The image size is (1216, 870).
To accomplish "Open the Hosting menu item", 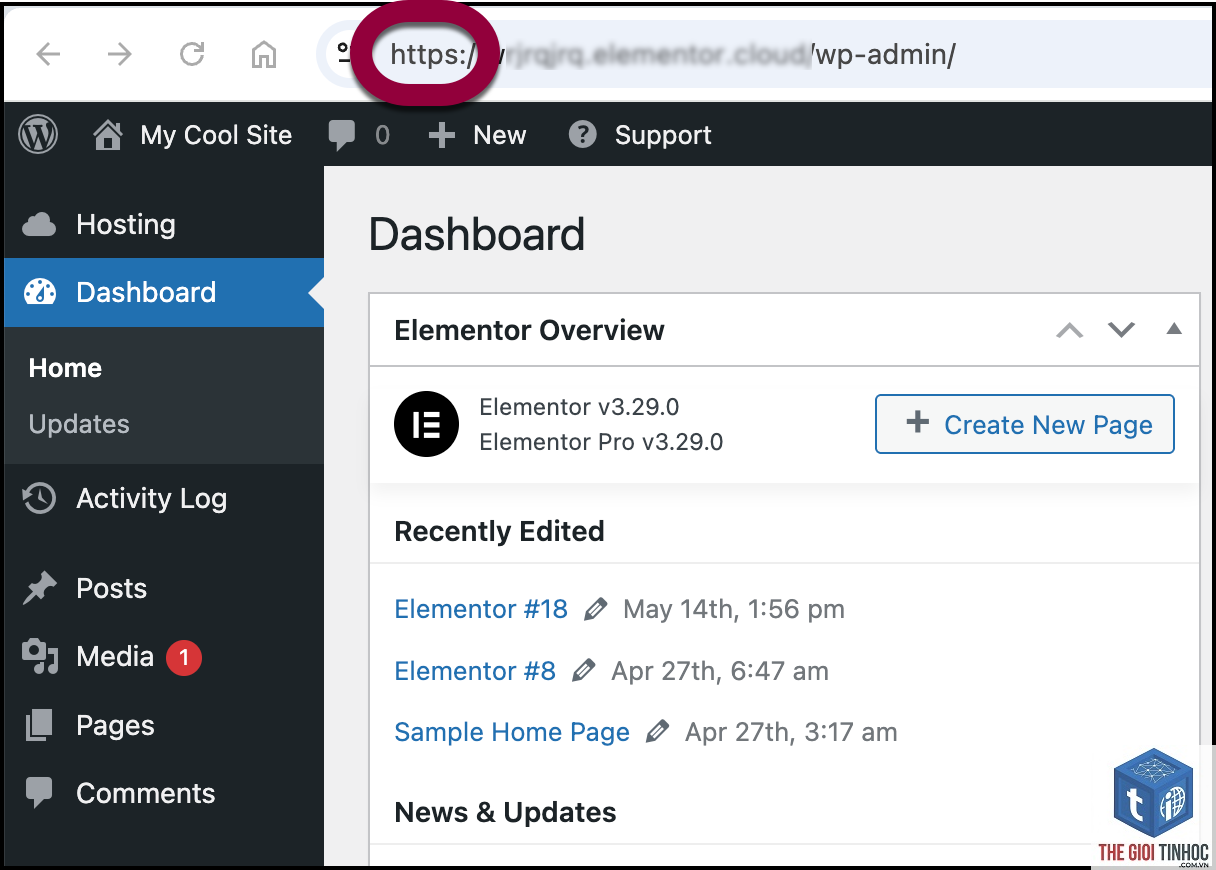I will (x=162, y=225).
